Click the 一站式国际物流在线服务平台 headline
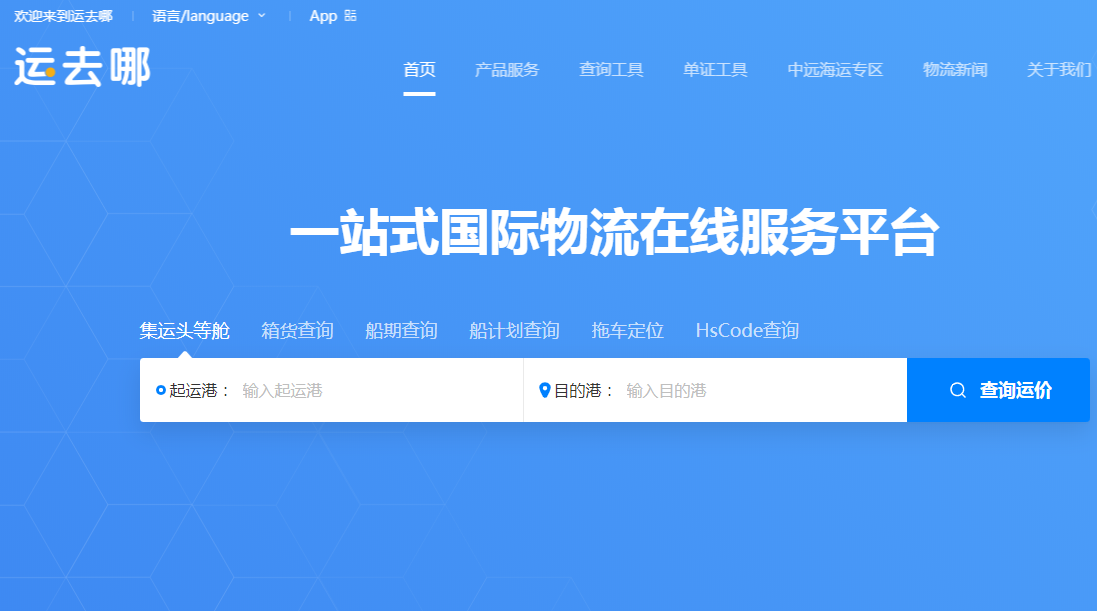 614,232
